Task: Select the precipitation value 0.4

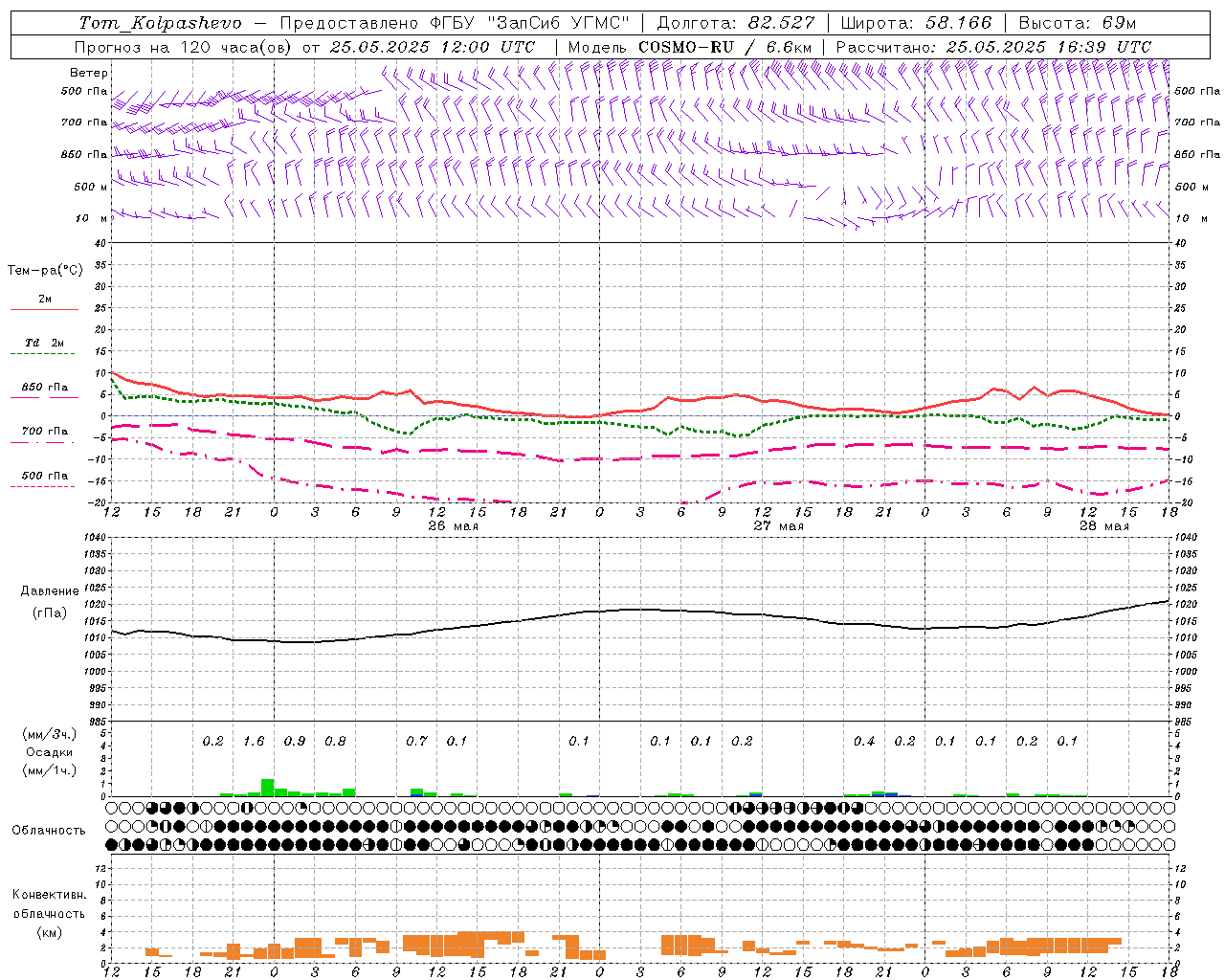Action: tap(864, 742)
